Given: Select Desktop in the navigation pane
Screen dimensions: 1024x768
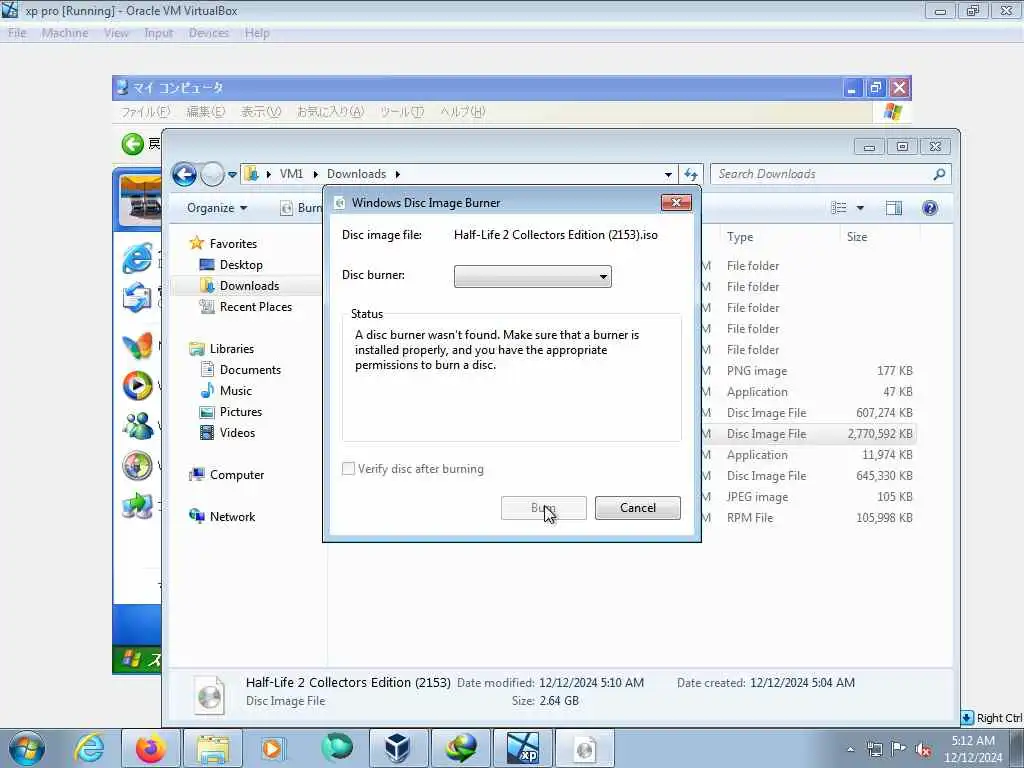Looking at the screenshot, I should point(241,264).
